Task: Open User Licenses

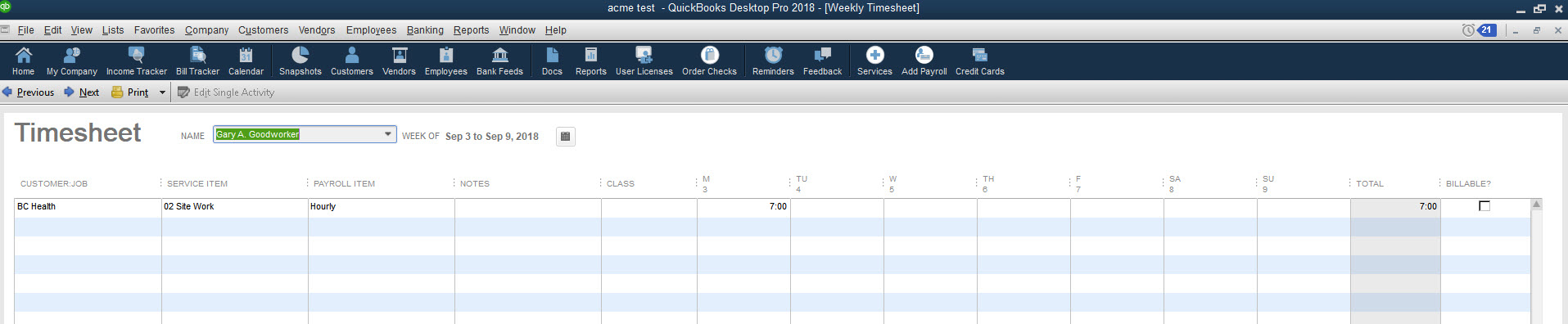Action: click(x=644, y=61)
